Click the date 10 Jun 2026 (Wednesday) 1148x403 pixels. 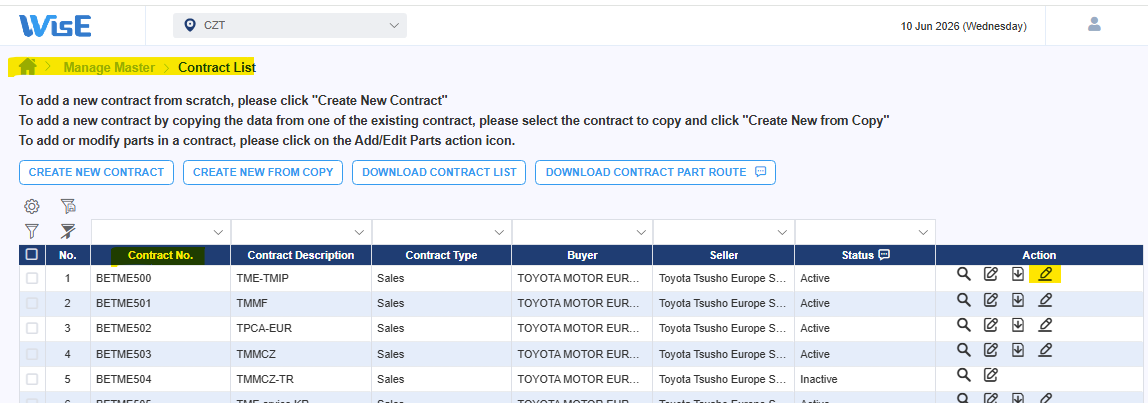964,26
